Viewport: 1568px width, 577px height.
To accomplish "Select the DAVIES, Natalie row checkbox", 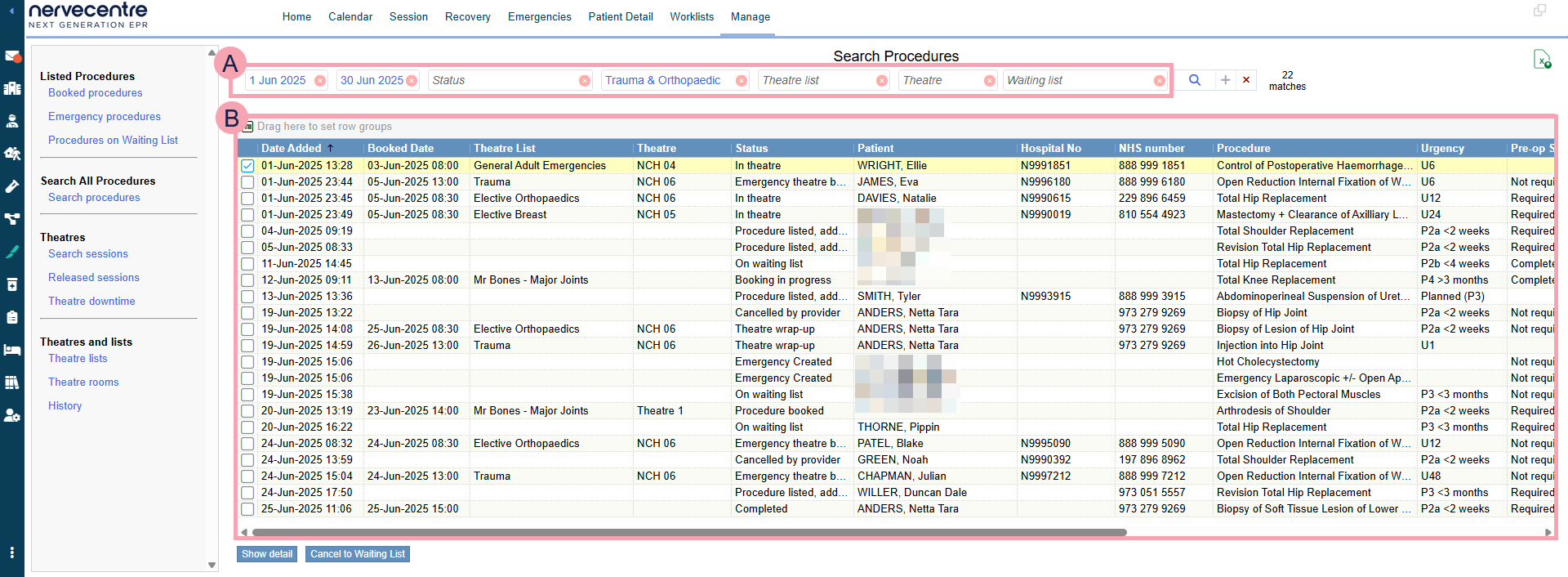I will point(247,199).
